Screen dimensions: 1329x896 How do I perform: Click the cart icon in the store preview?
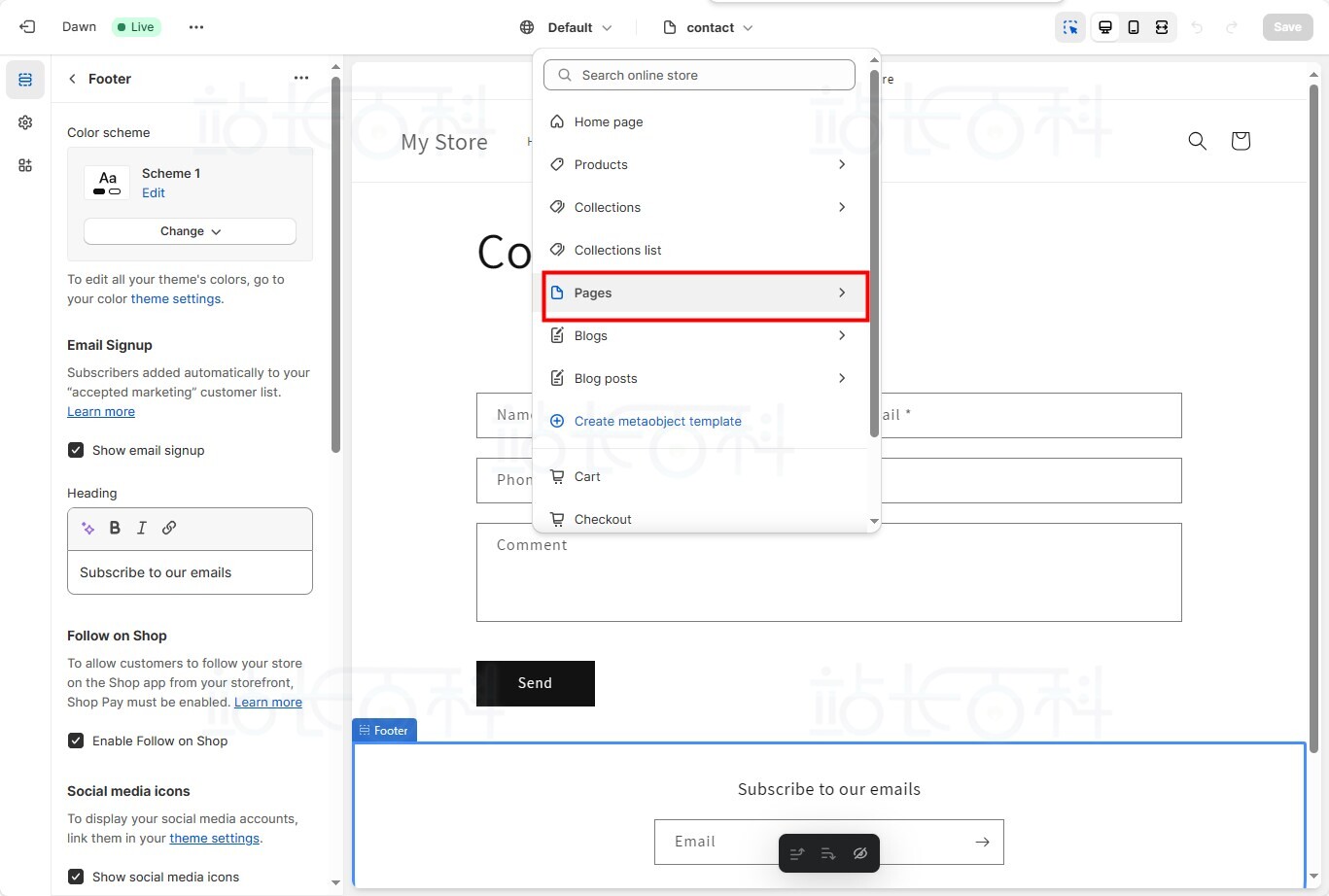tap(1240, 141)
